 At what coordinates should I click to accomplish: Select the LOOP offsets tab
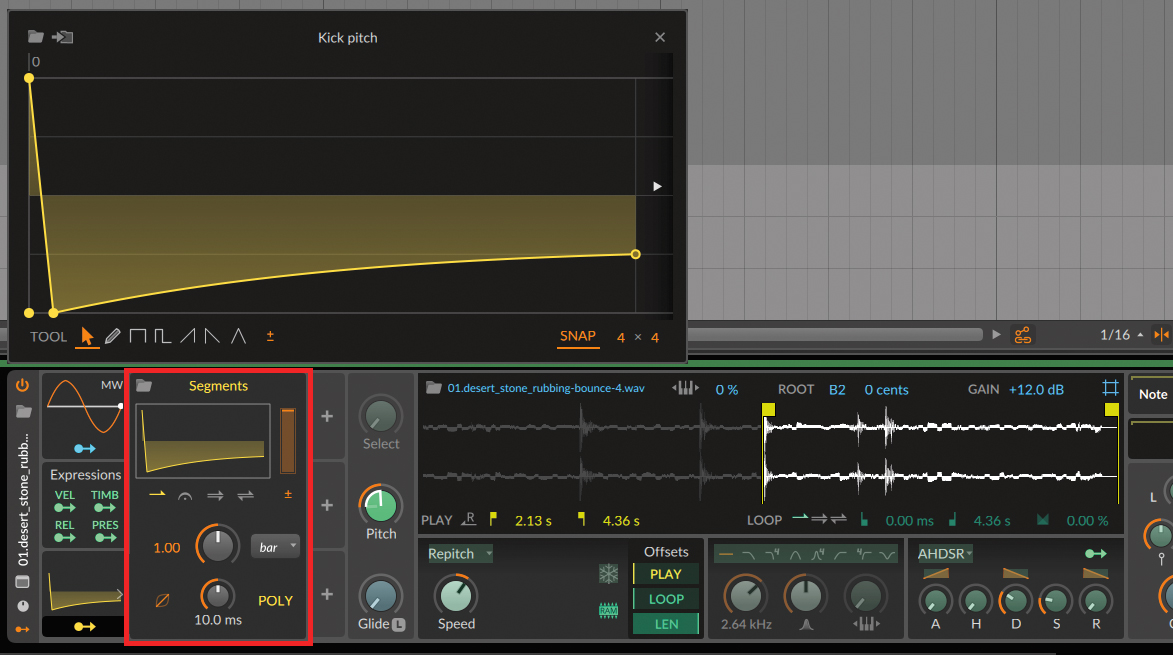point(666,599)
